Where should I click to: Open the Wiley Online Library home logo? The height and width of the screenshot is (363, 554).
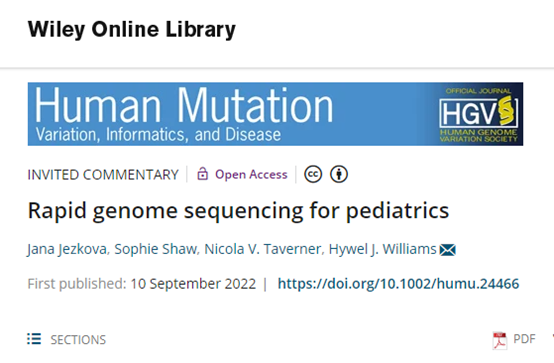point(132,29)
